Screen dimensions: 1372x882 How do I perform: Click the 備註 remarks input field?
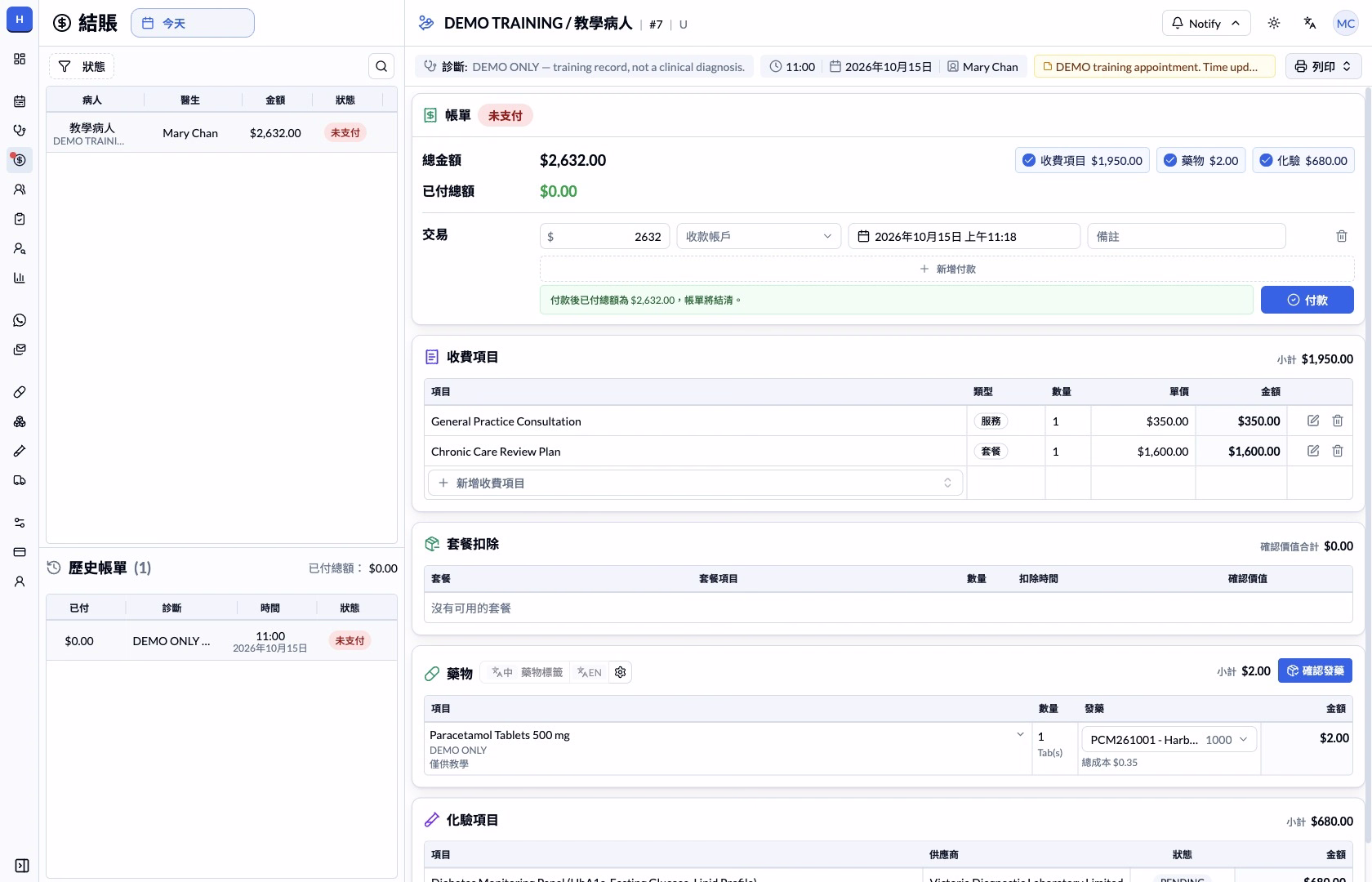pyautogui.click(x=1187, y=236)
